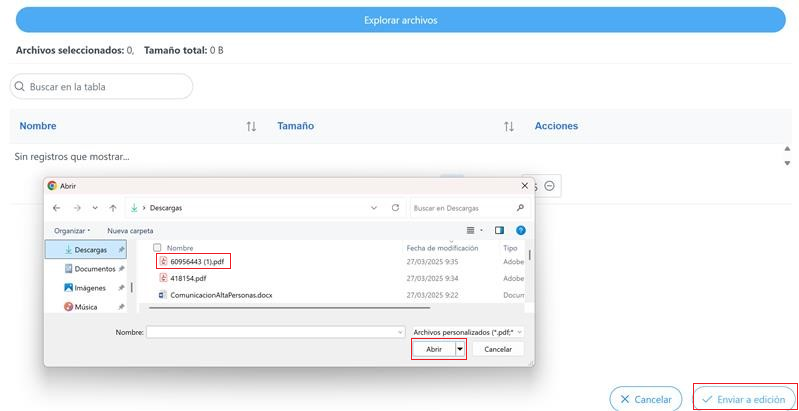Click the Explorar archivos button
Viewport: 799px width, 411px height.
pos(401,20)
